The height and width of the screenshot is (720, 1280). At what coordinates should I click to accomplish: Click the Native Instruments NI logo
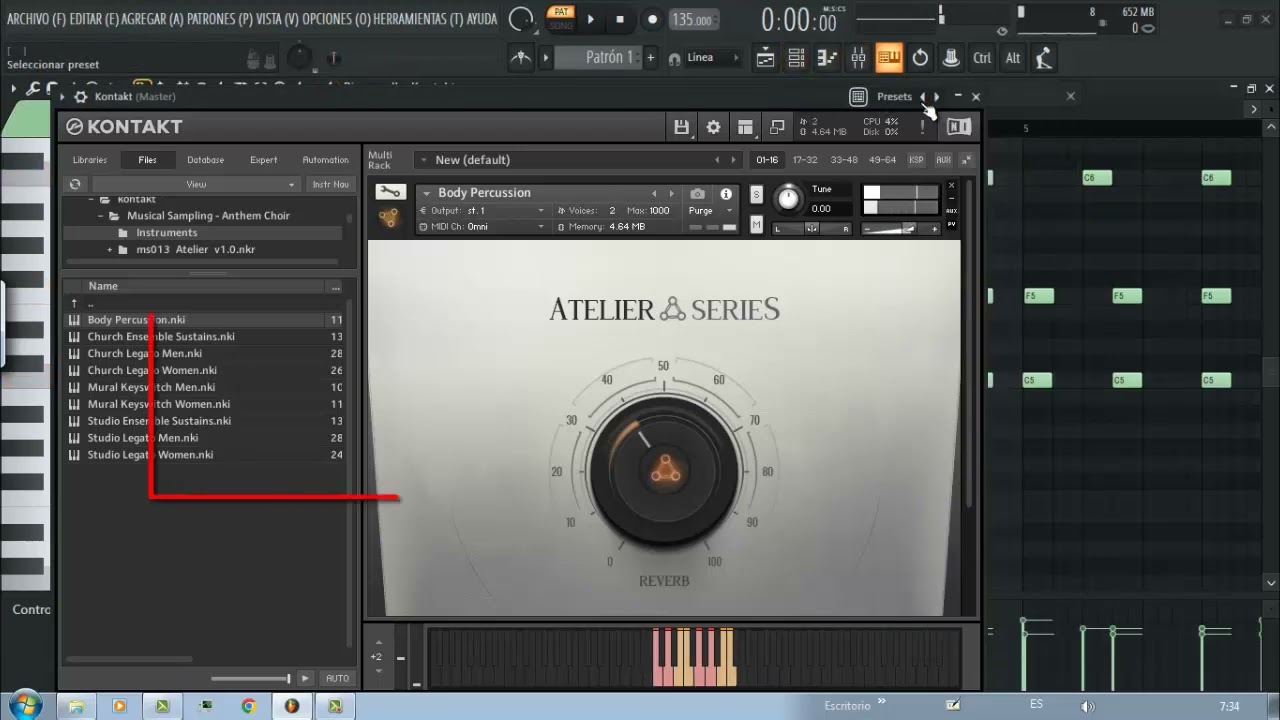click(958, 127)
